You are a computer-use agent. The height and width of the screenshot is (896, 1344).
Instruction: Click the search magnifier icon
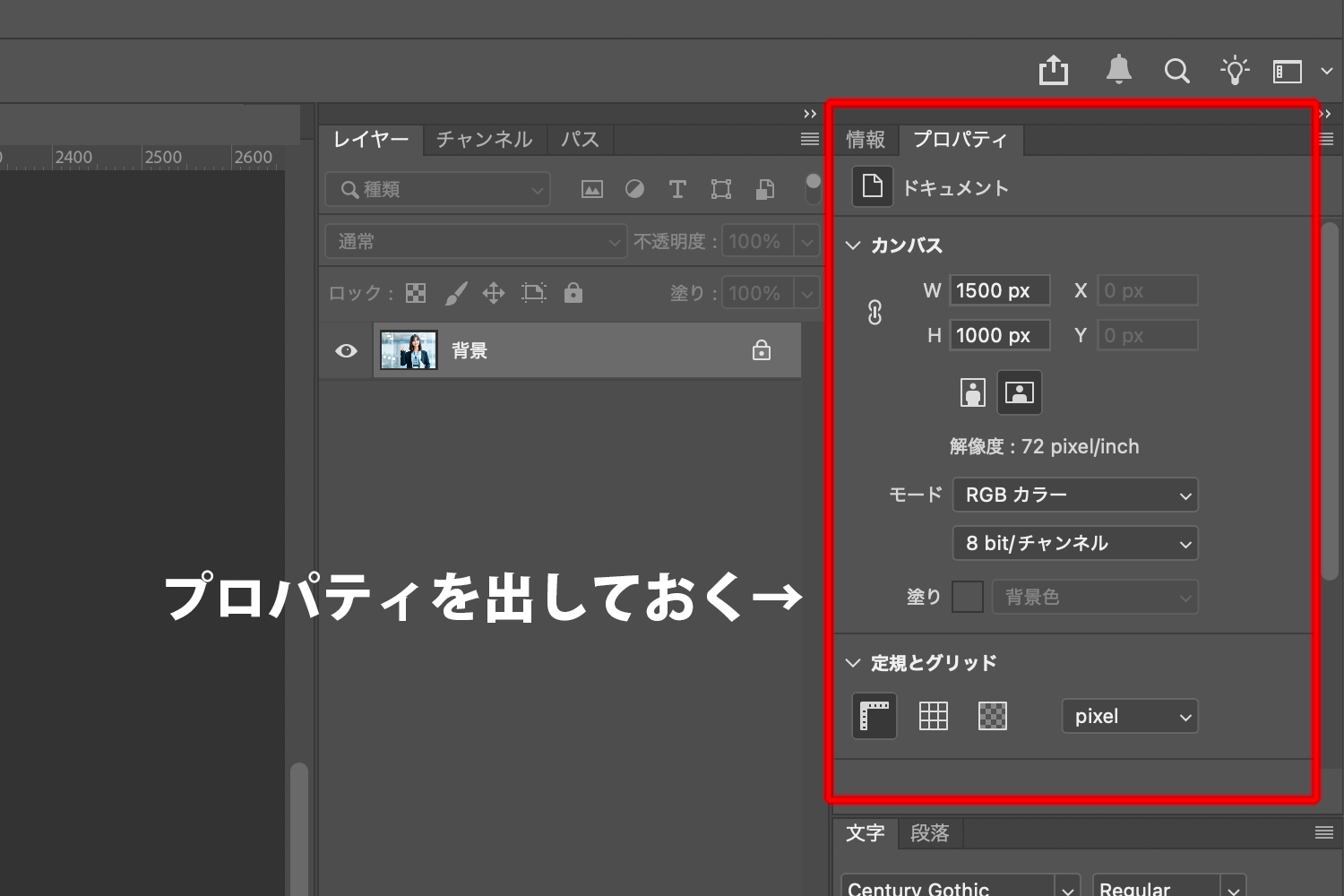[1176, 71]
